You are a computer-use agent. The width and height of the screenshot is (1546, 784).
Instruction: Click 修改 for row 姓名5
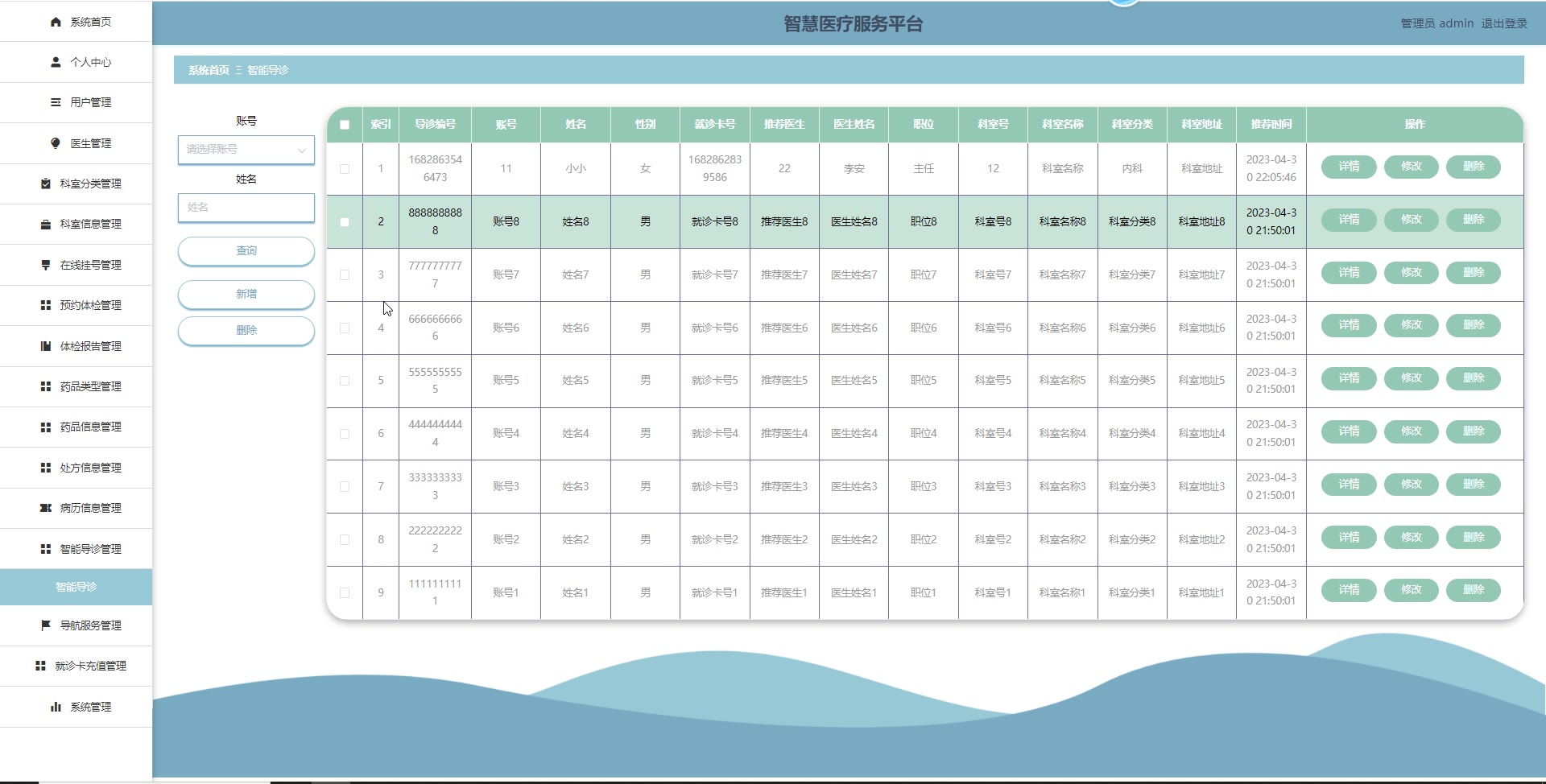1411,378
